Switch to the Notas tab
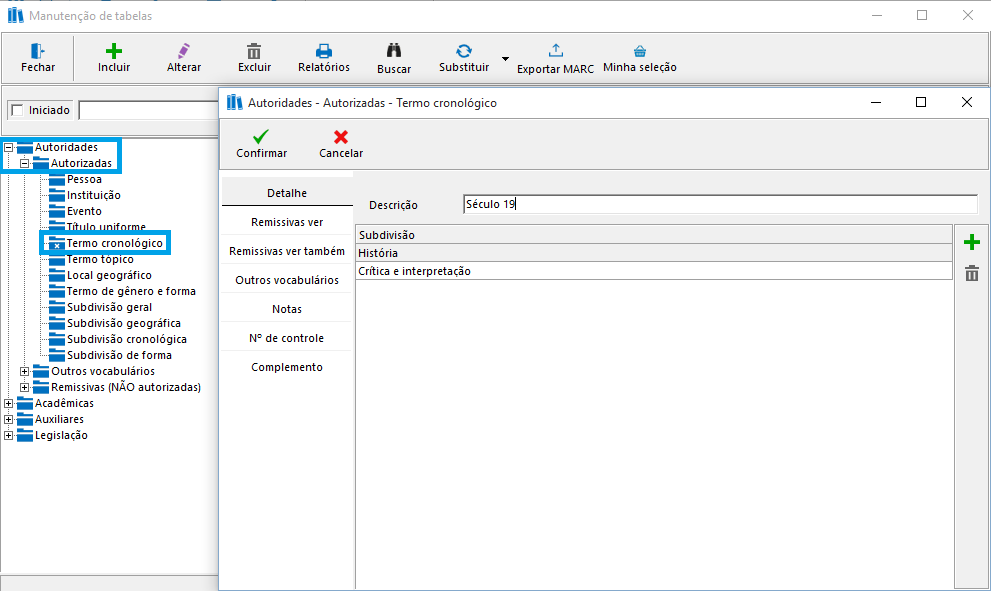 287,309
